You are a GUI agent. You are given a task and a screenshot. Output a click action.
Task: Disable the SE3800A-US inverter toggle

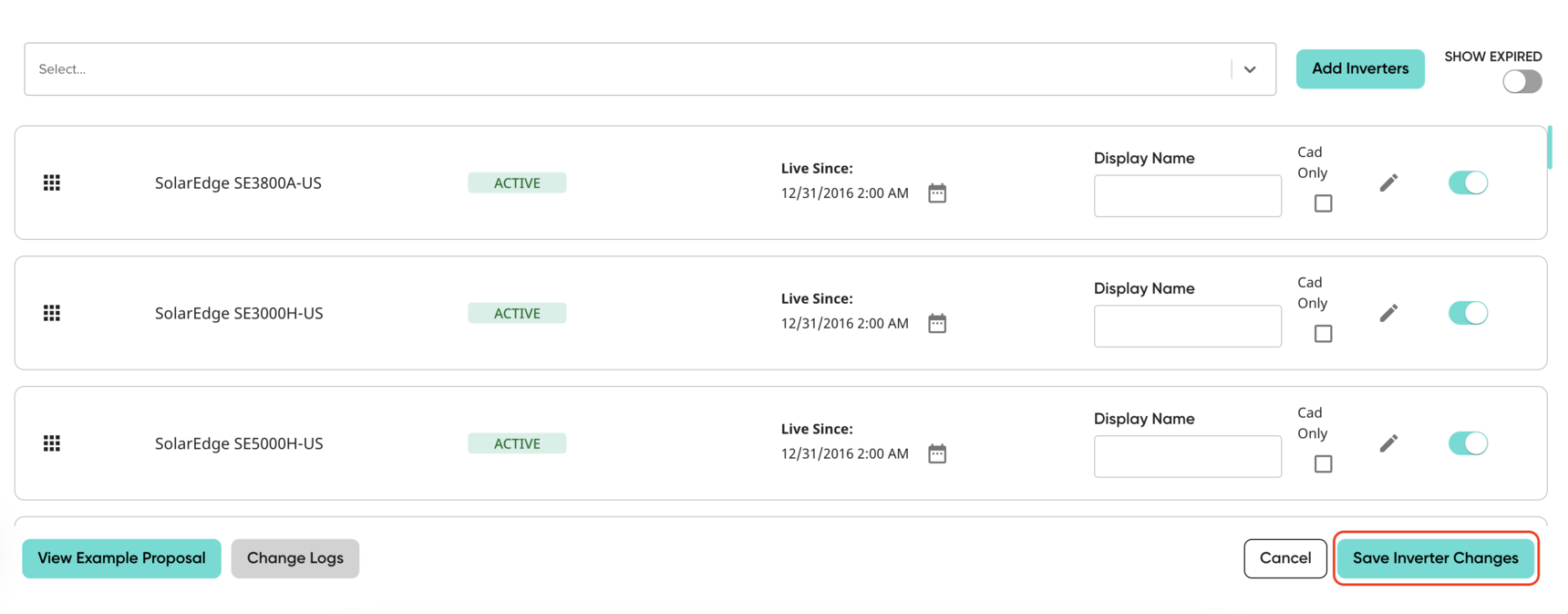coord(1468,182)
